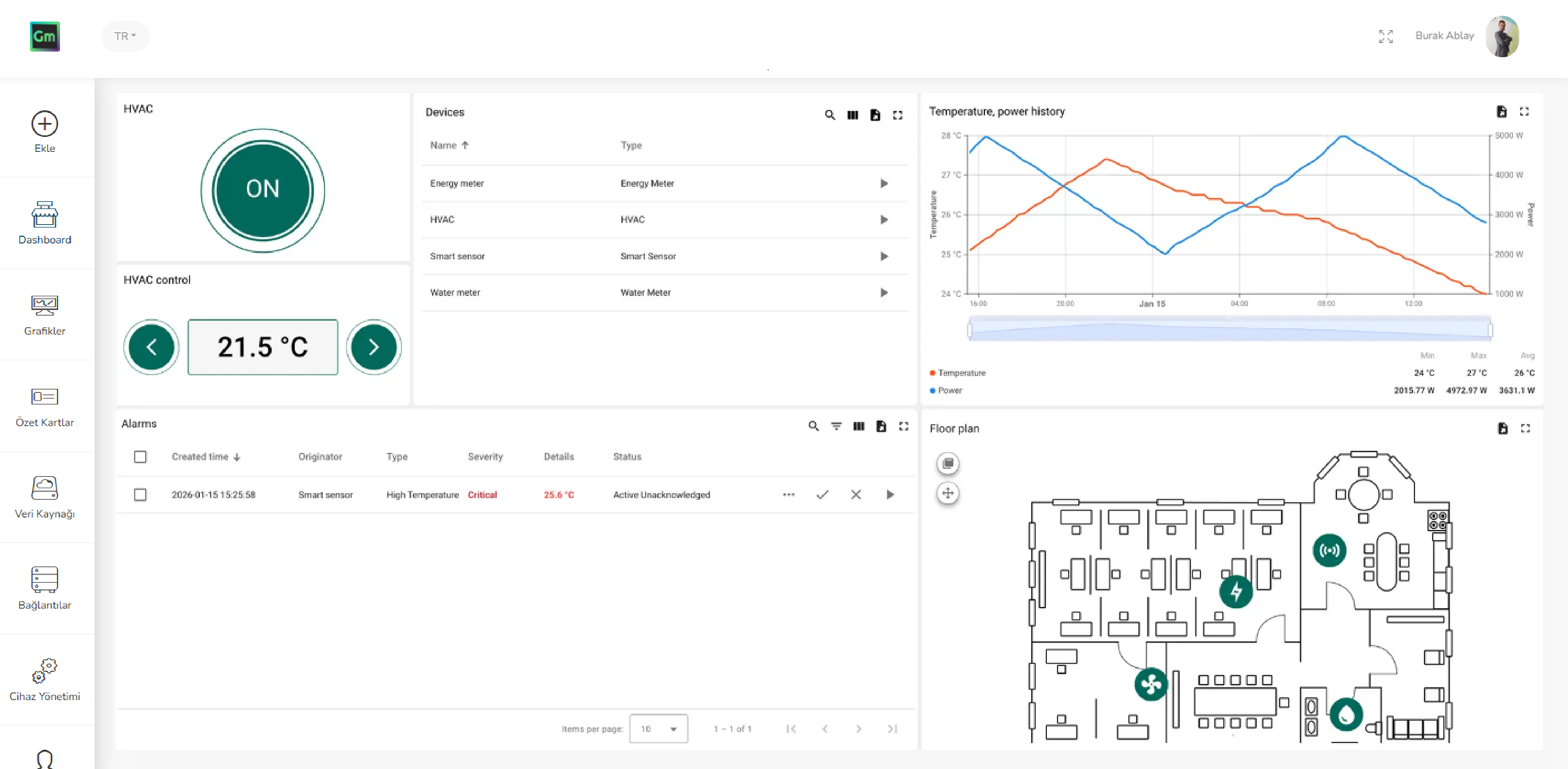Check the High Temperature alarm row checkbox

point(141,495)
